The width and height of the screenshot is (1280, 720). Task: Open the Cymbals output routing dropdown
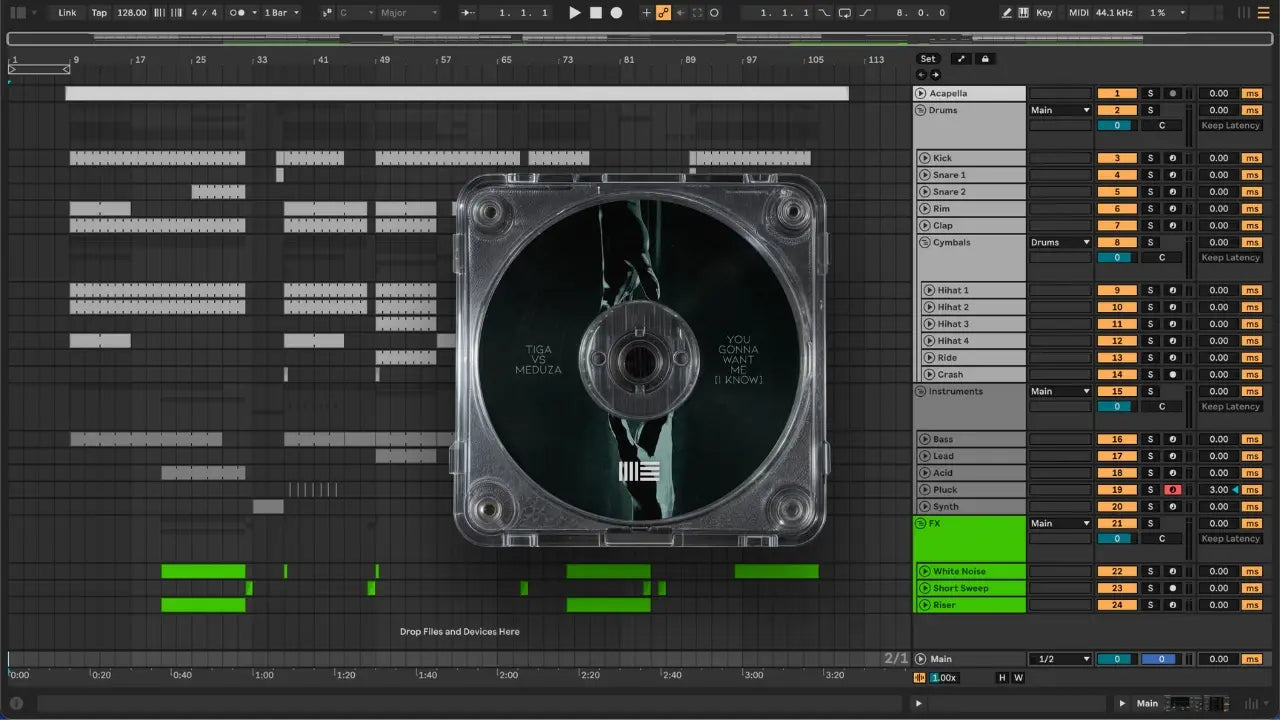point(1060,242)
